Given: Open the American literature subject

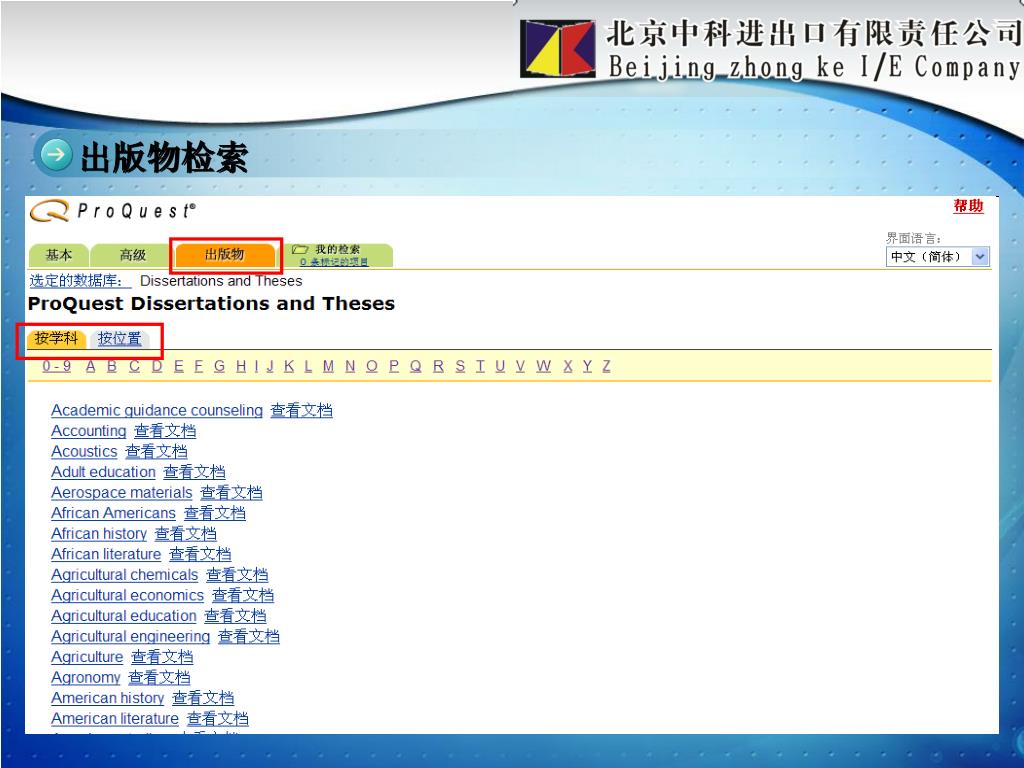Looking at the screenshot, I should pyautogui.click(x=115, y=719).
